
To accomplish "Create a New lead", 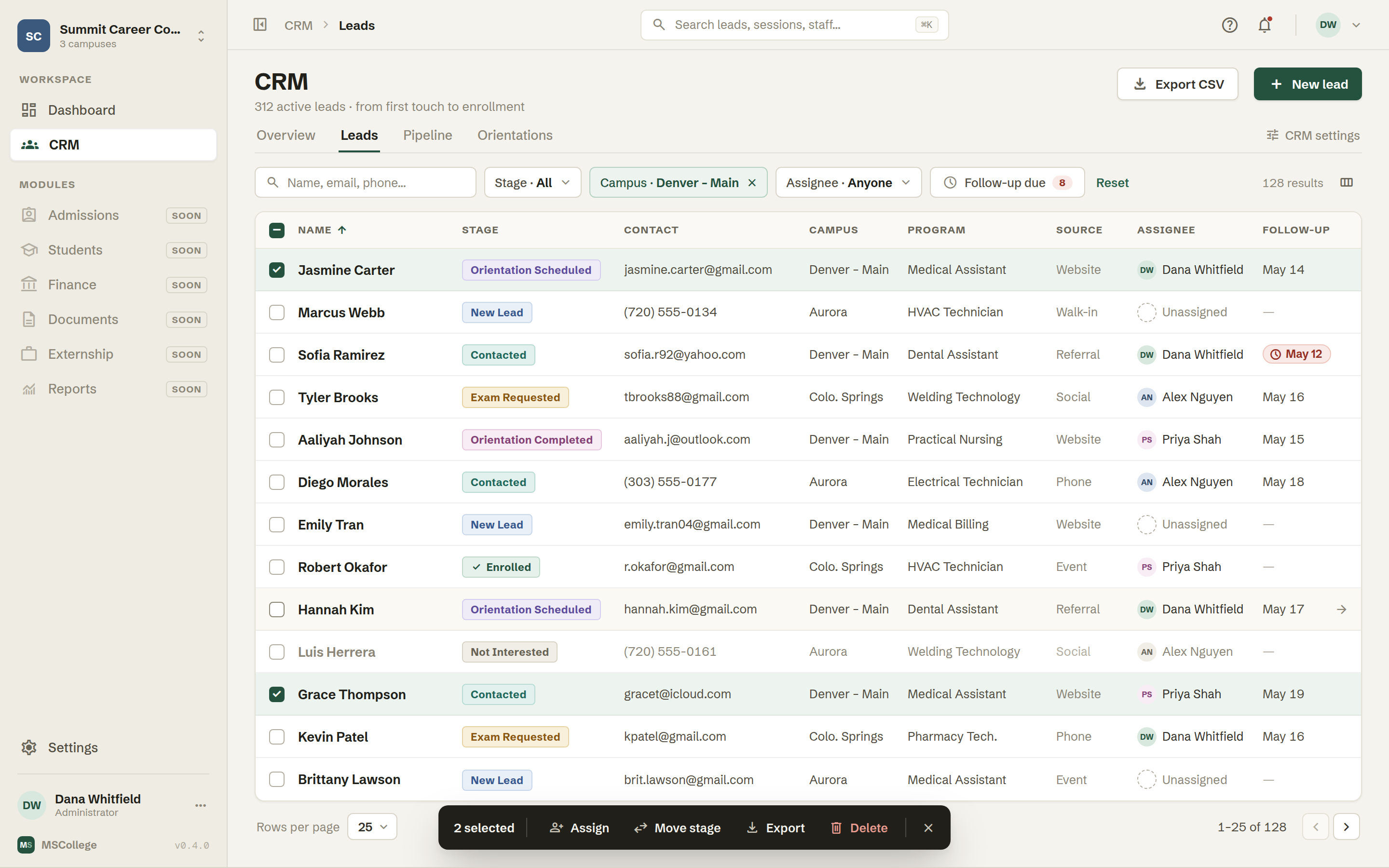I will pos(1307,84).
